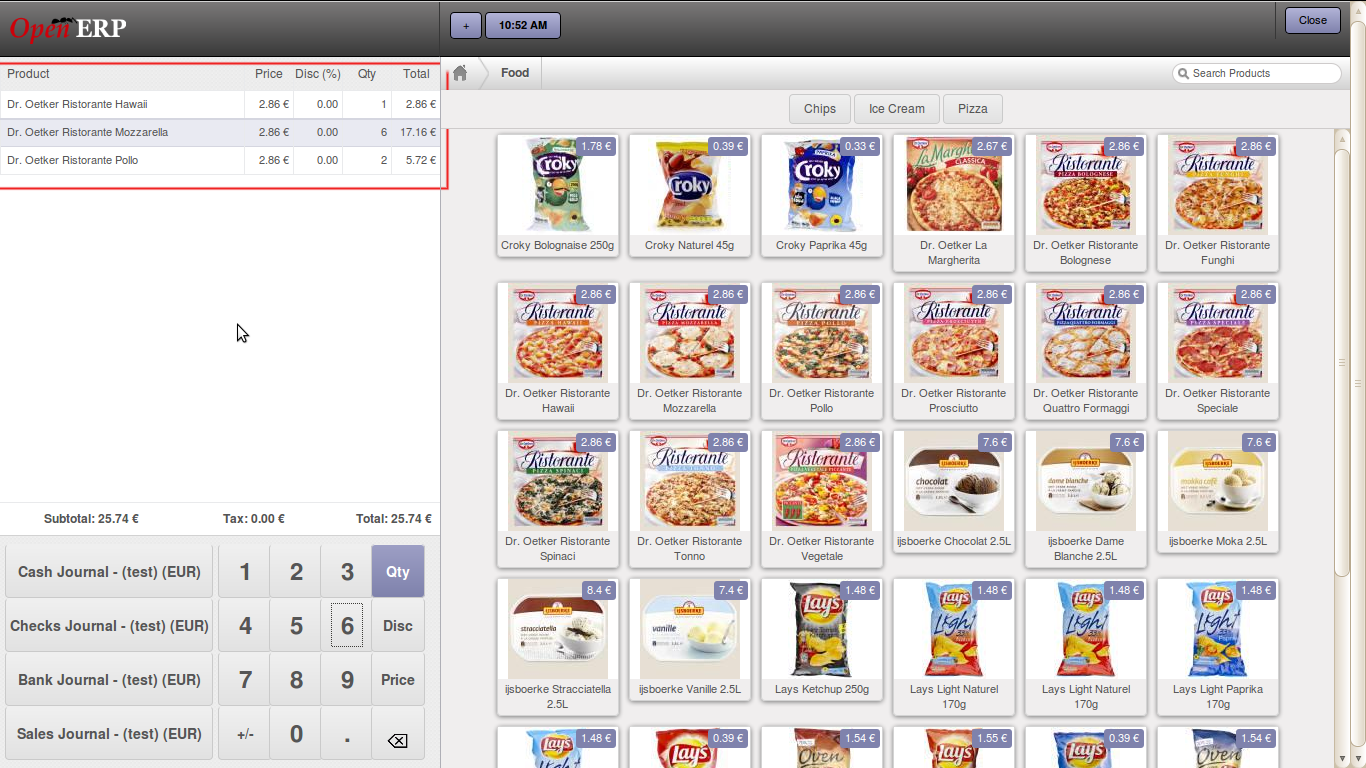Add Ristorante Pollo product tile
1366x768 pixels.
click(x=822, y=351)
